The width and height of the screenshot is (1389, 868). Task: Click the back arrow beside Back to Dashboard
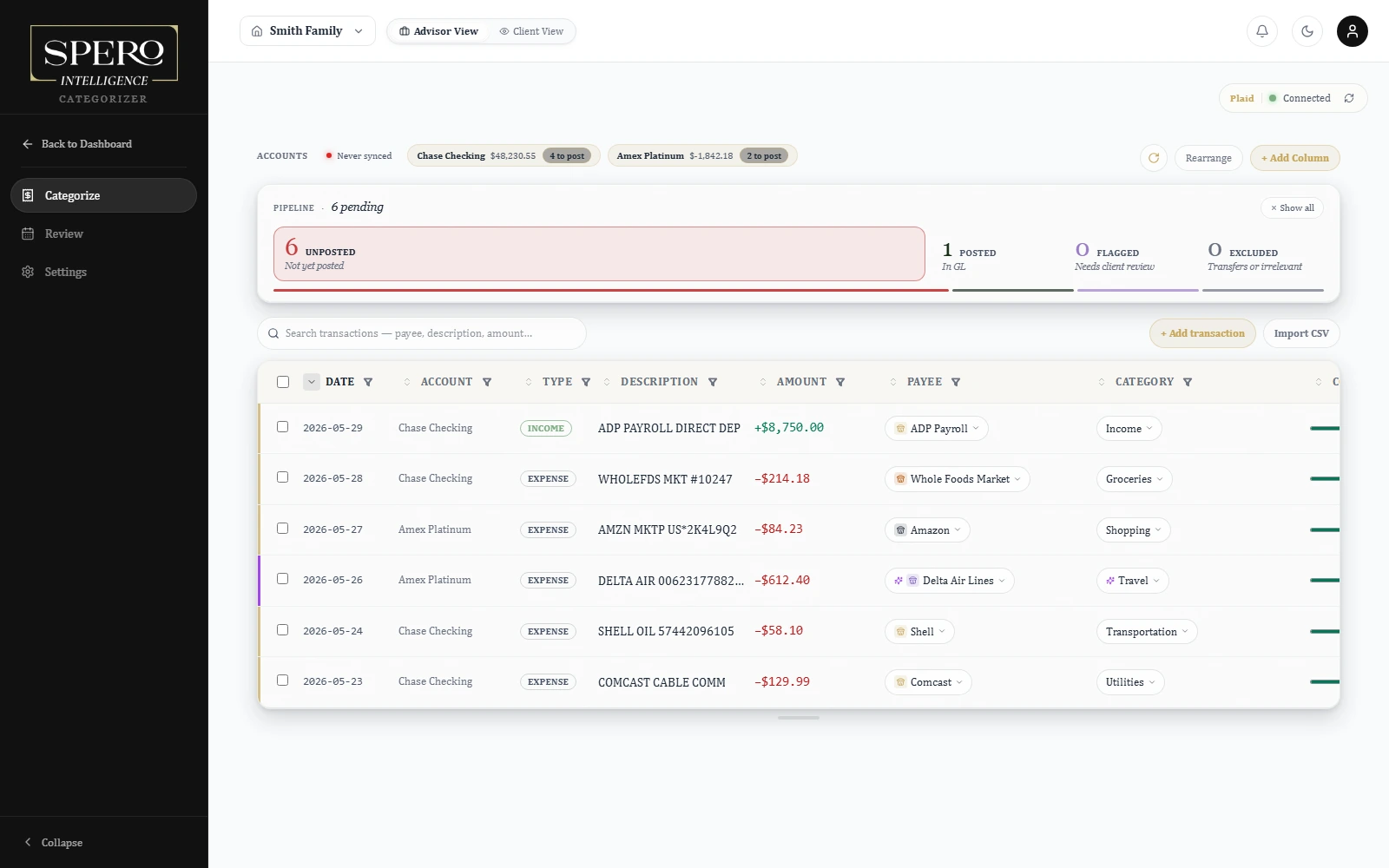pyautogui.click(x=28, y=144)
